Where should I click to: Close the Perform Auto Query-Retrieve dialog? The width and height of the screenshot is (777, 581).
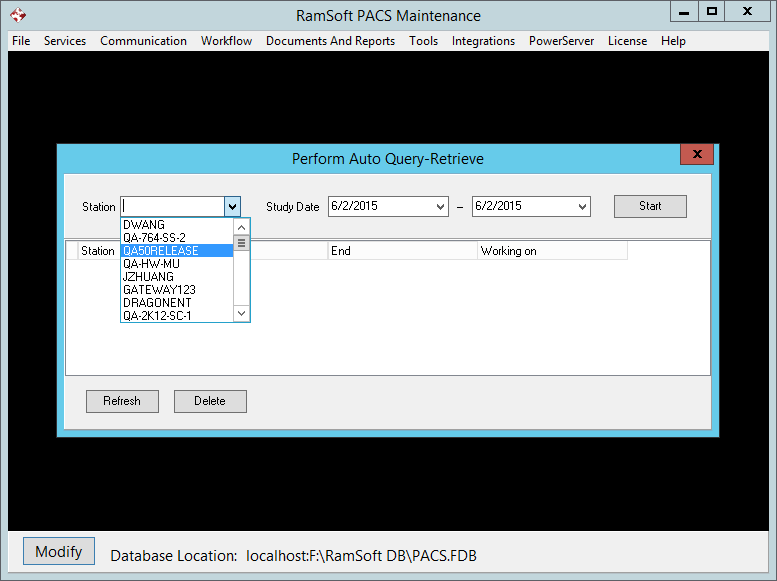pos(696,154)
